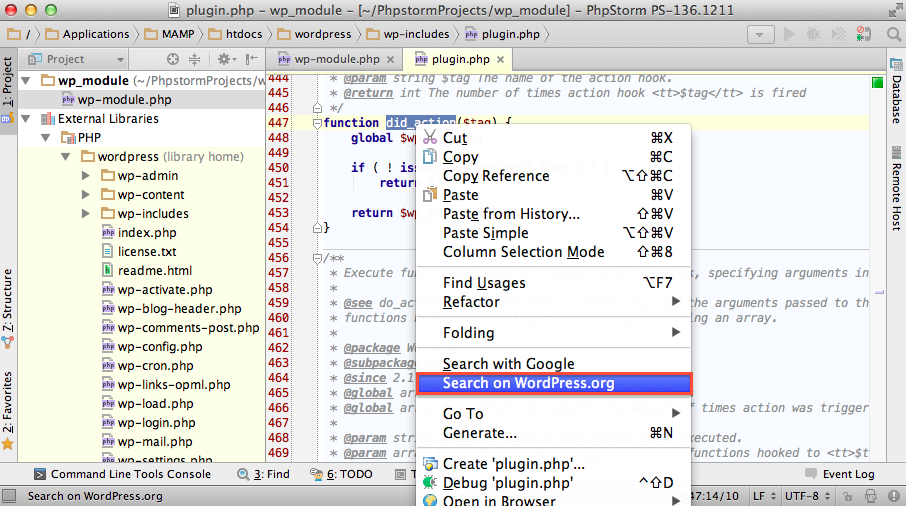This screenshot has width=906, height=506.
Task: Hide the Project panel with hide icon
Action: (x=251, y=59)
